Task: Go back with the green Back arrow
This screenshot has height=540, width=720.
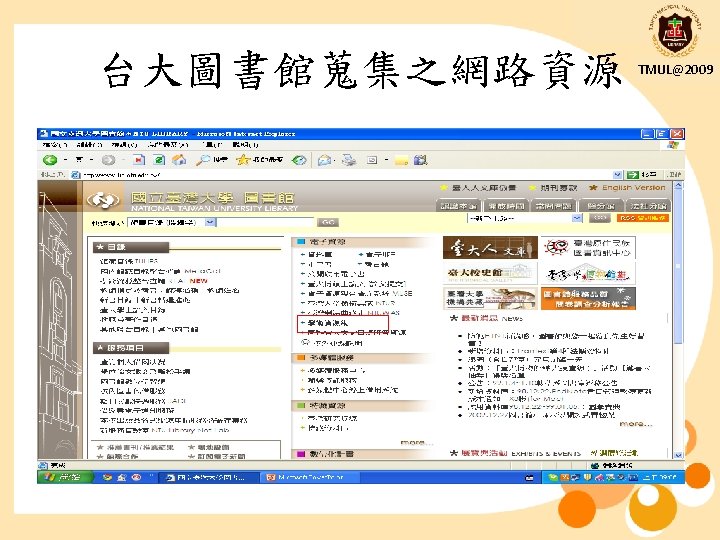Action: tap(50, 160)
